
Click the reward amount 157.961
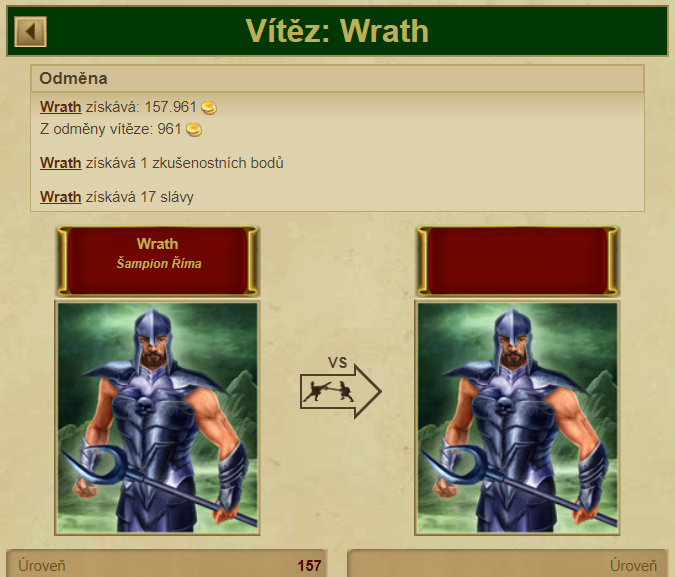pos(170,107)
